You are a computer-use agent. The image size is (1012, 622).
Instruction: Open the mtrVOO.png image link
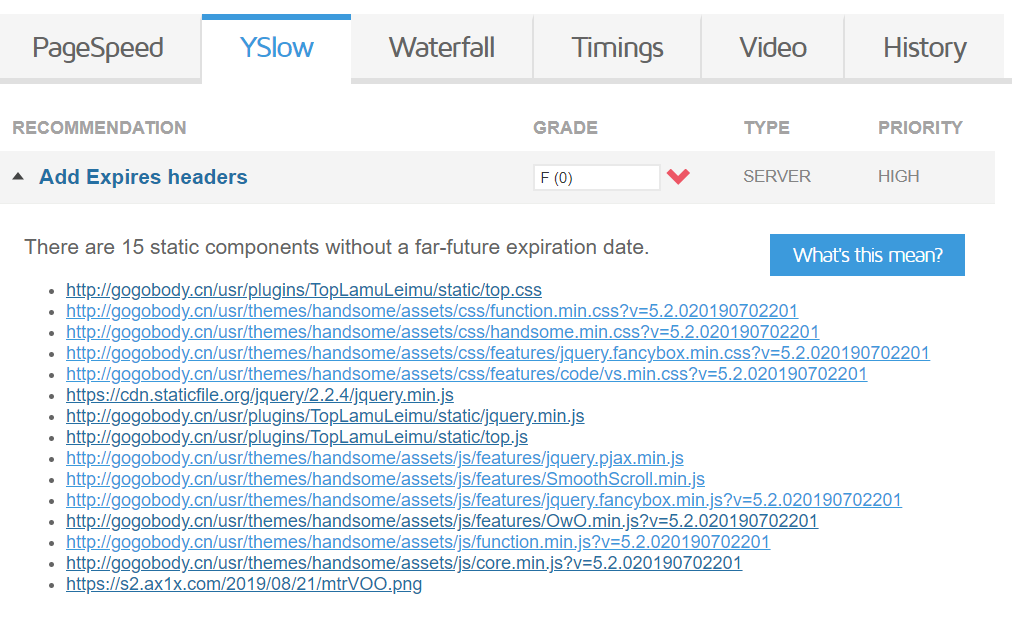(x=244, y=584)
